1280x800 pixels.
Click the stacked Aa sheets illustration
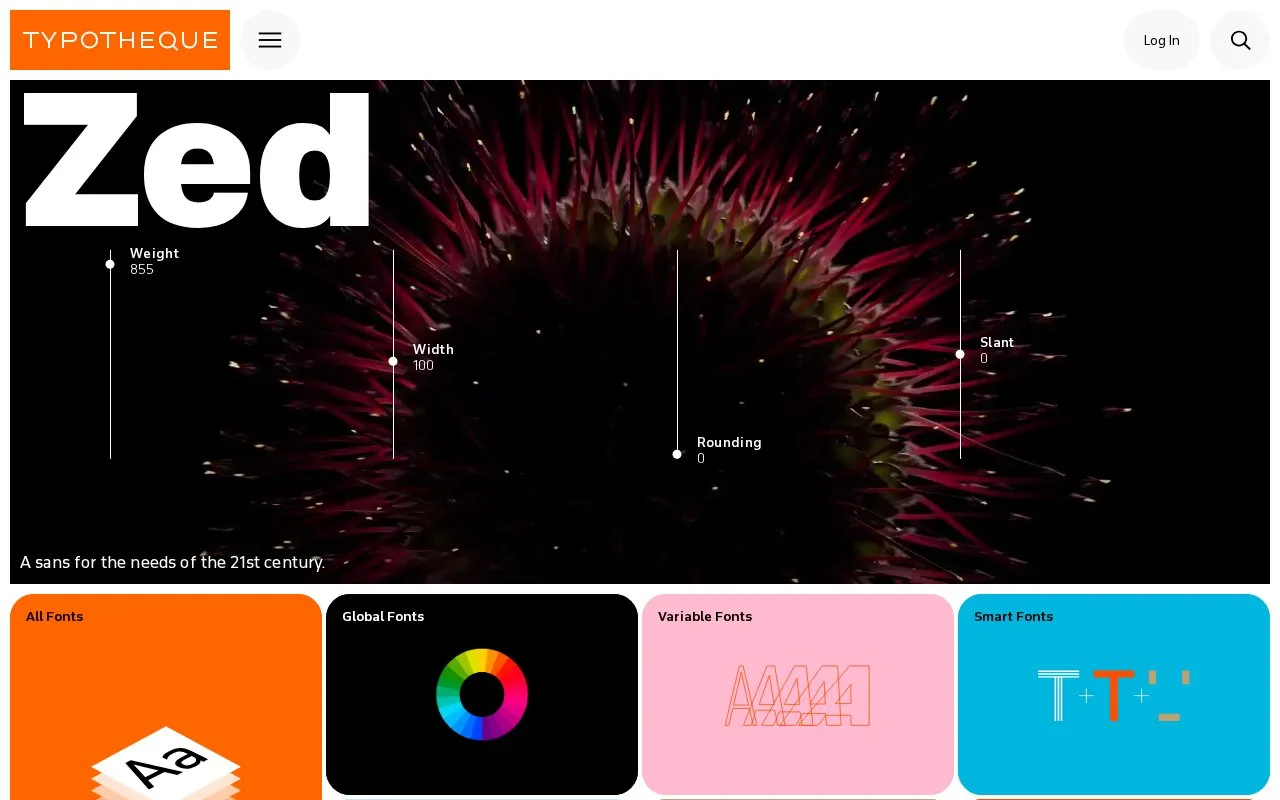point(166,764)
